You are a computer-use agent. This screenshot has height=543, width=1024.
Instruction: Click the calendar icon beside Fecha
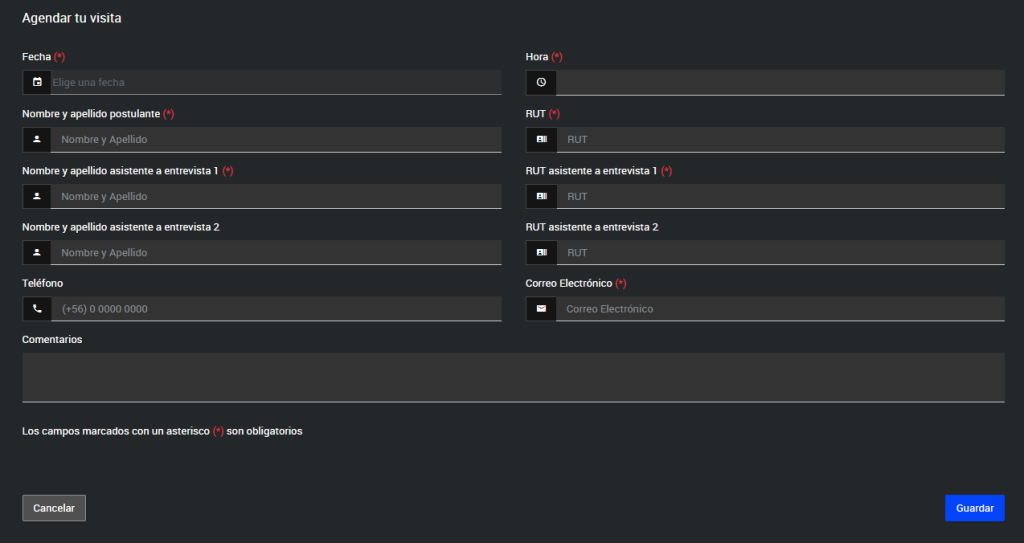37,82
